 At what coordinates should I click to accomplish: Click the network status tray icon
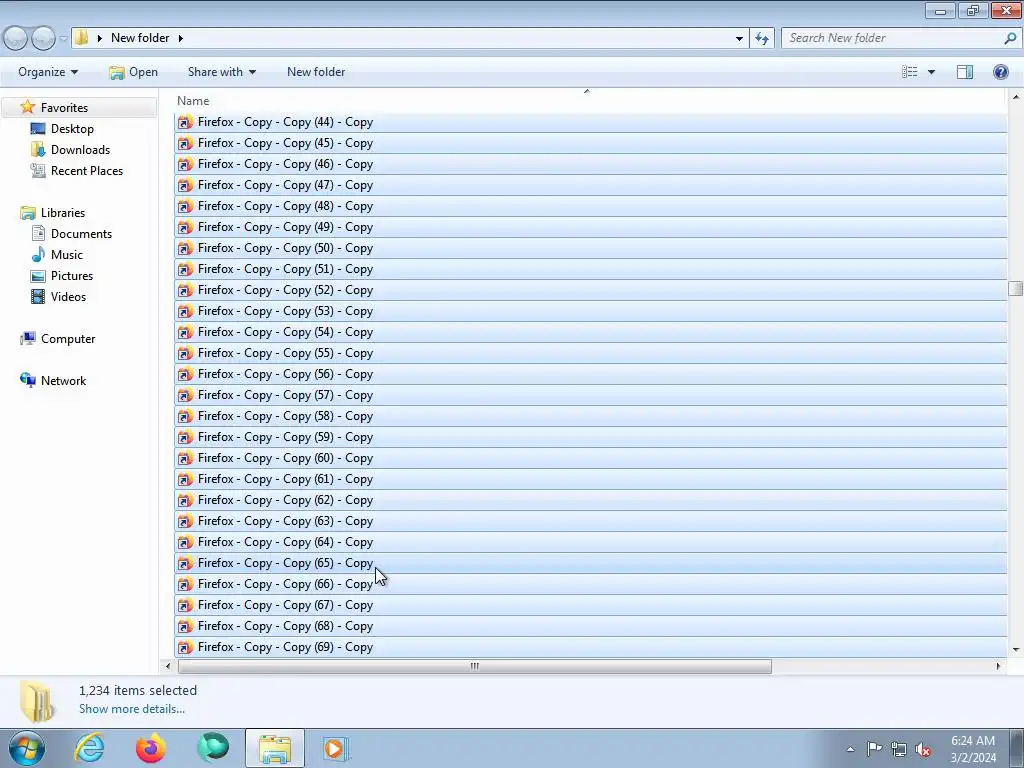point(899,749)
